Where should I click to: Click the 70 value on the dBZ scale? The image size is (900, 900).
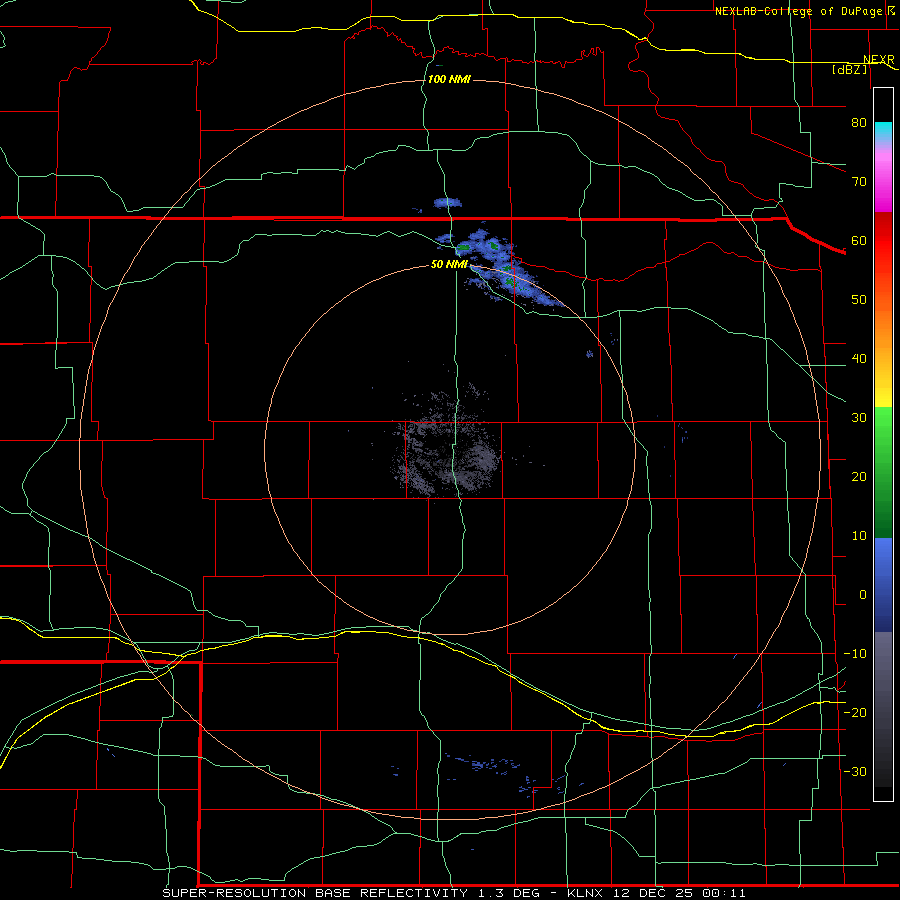click(859, 182)
